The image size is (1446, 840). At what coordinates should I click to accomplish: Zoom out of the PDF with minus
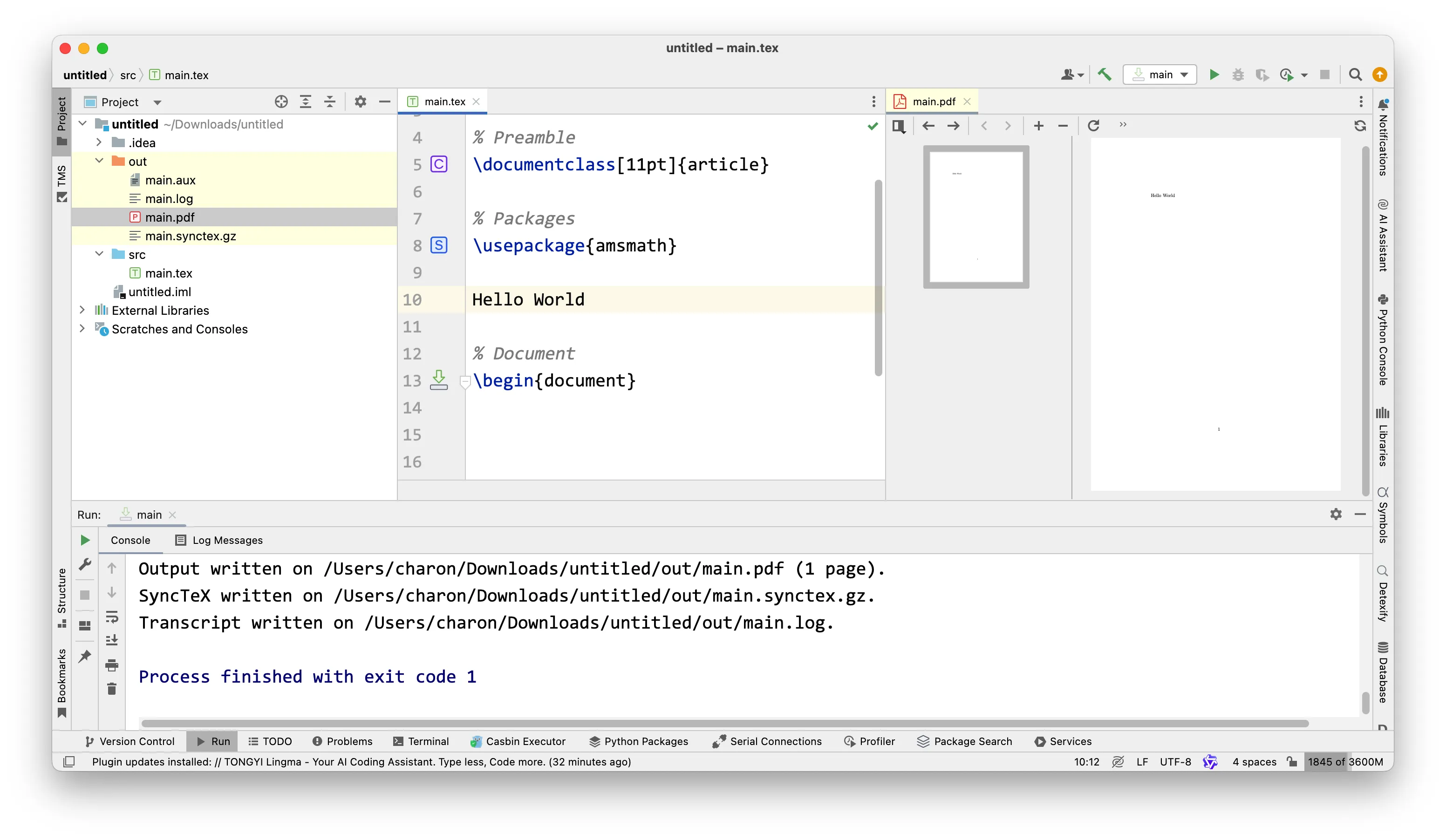pos(1063,126)
